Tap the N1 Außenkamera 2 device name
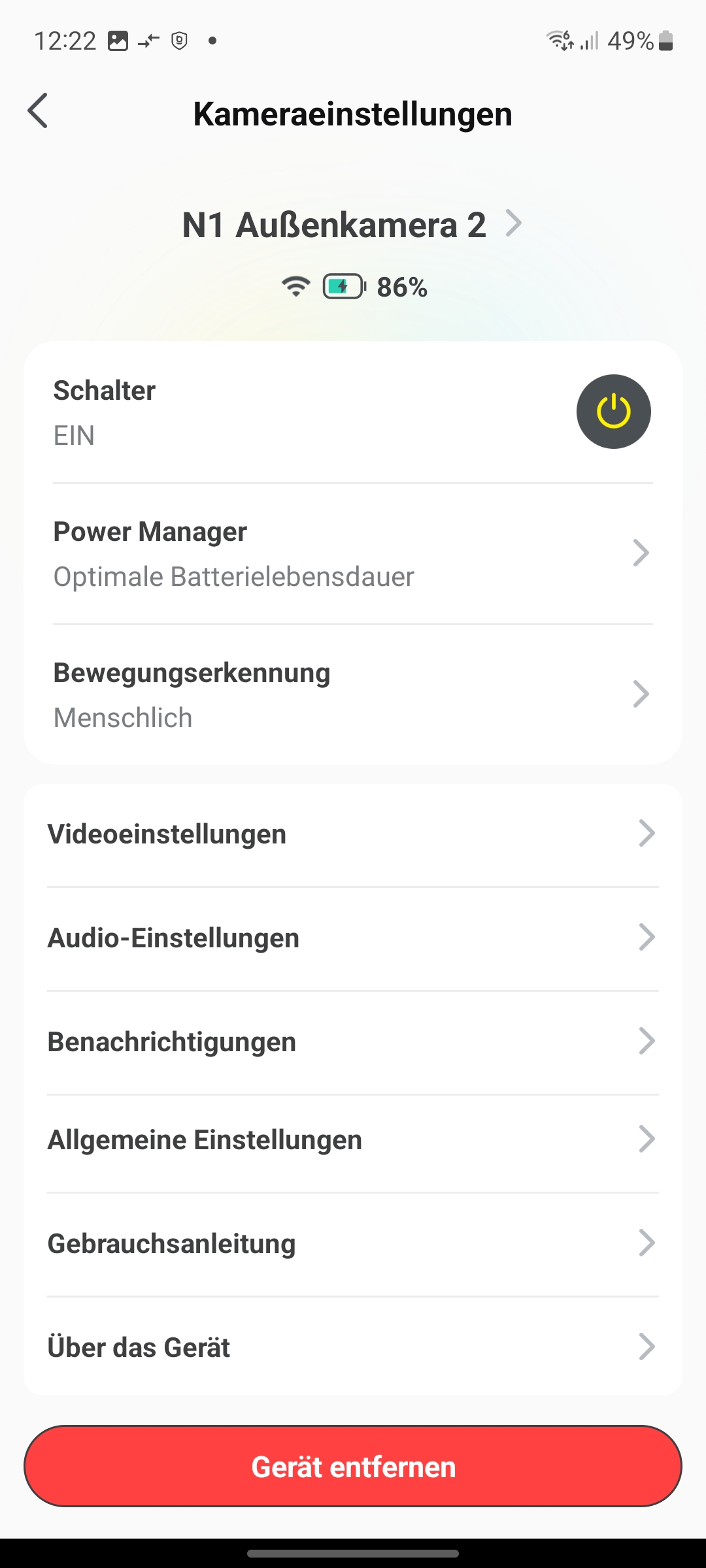This screenshot has width=706, height=1568. point(334,225)
